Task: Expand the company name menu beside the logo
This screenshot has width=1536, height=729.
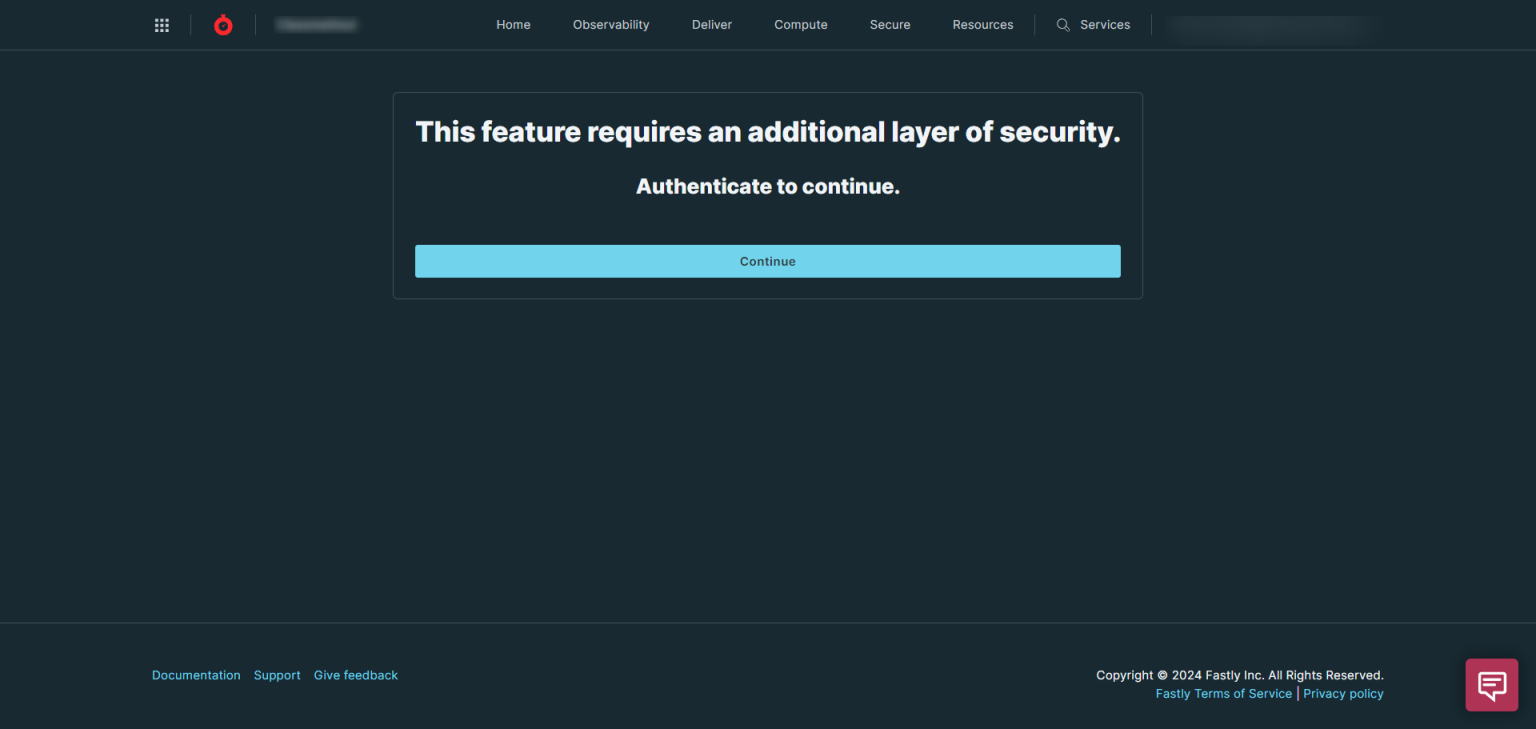Action: click(x=316, y=24)
